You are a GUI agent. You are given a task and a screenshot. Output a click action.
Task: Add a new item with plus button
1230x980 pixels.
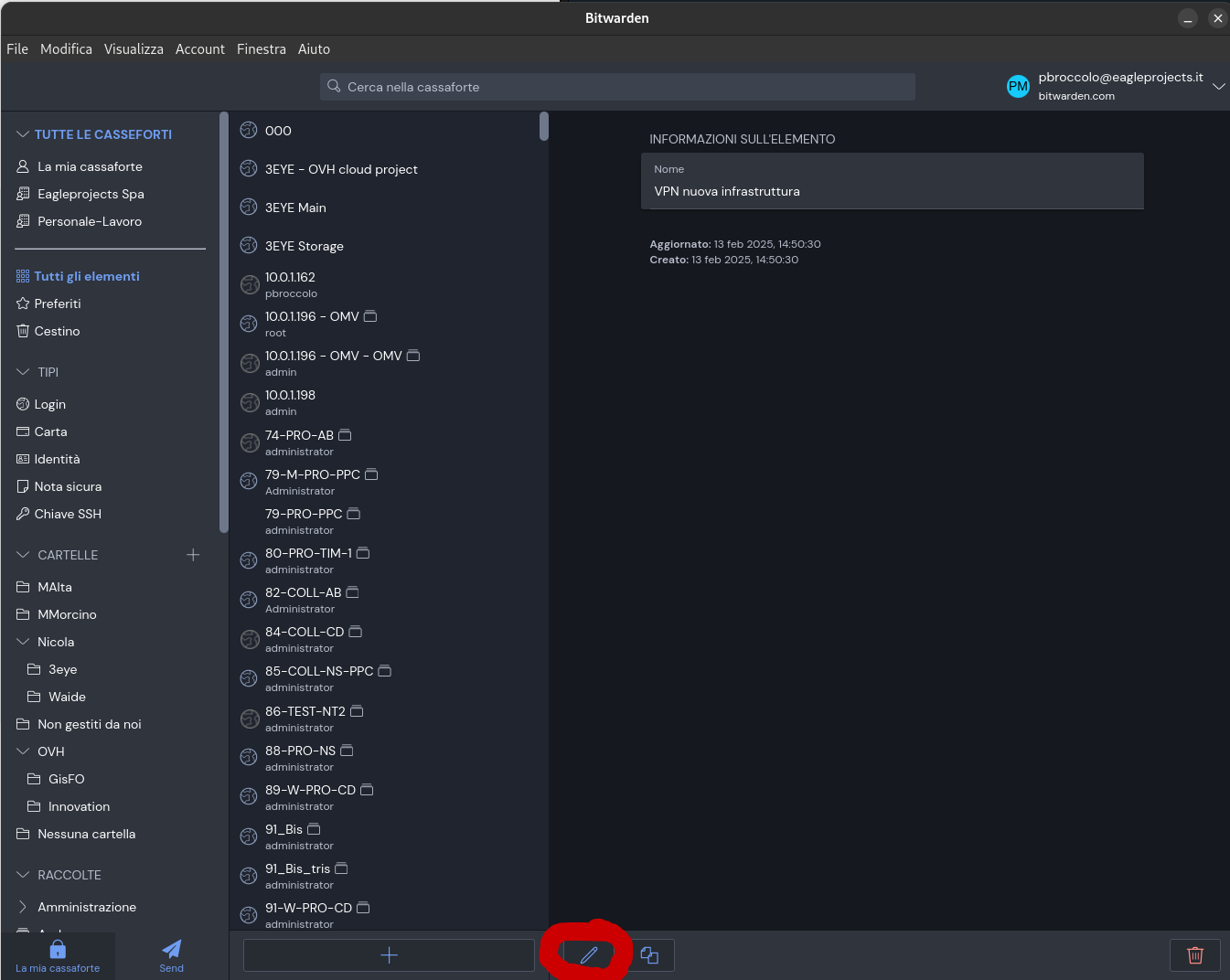pyautogui.click(x=389, y=955)
